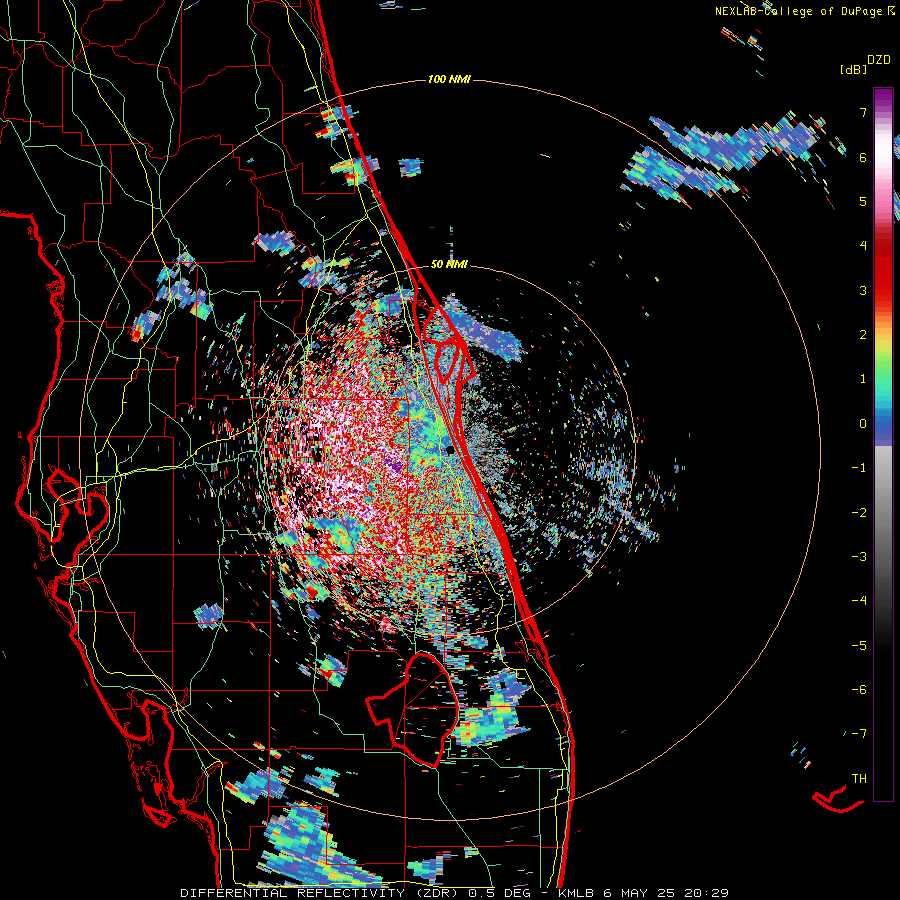Click the bottom caption 'DIFFERENTIAL REFLECTIVITY (ZDR)' text
The width and height of the screenshot is (900, 900).
coord(320,893)
